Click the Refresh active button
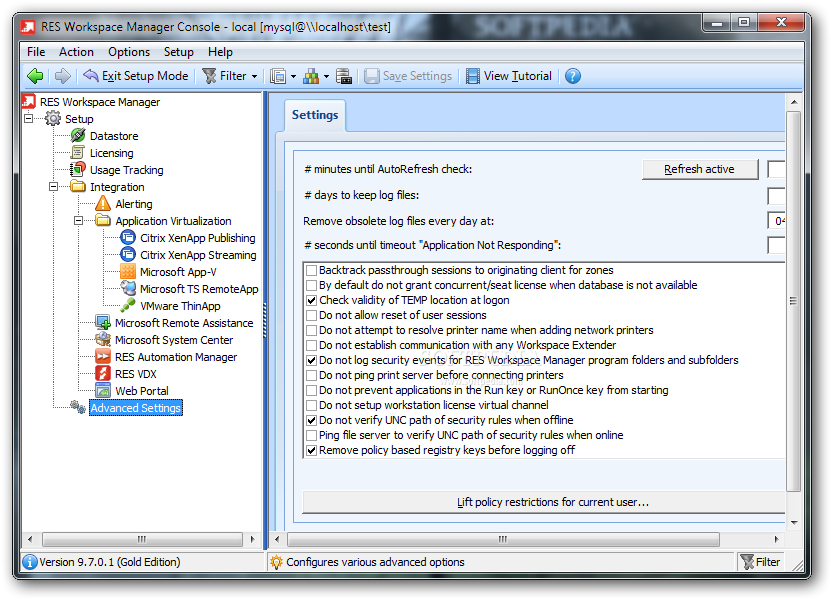Viewport: 832px width, 600px height. point(699,169)
